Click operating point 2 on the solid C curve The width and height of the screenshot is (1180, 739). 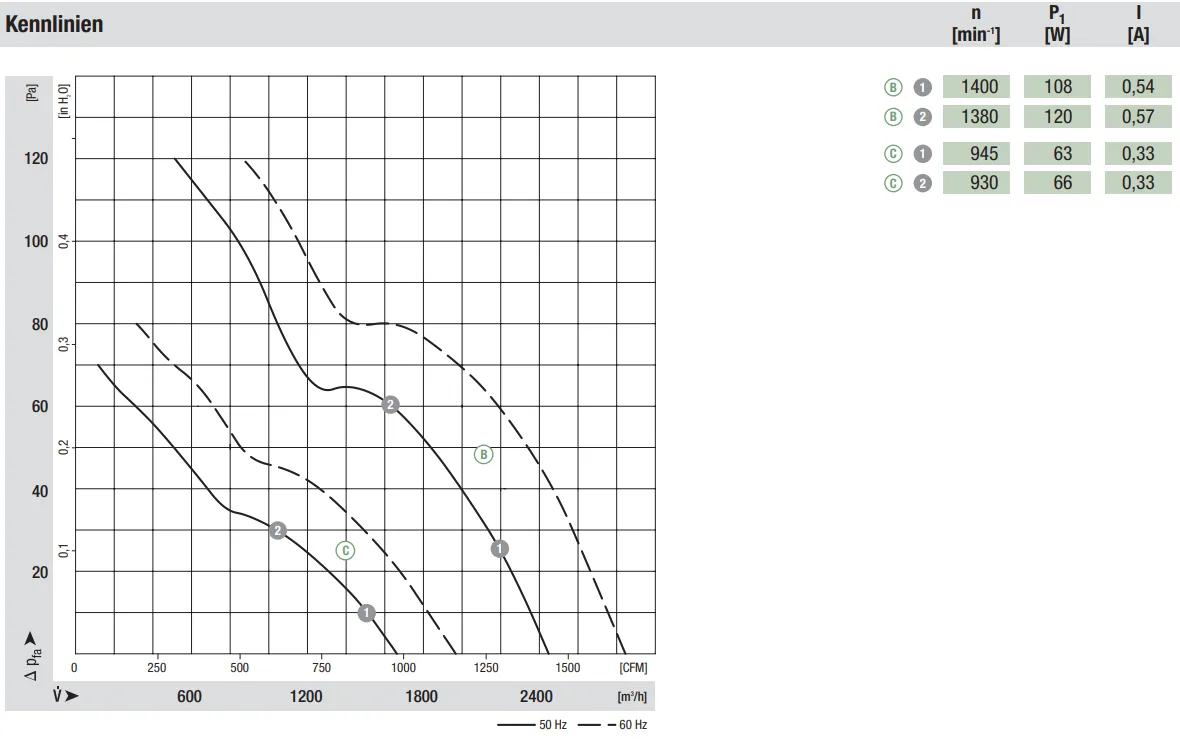(278, 531)
